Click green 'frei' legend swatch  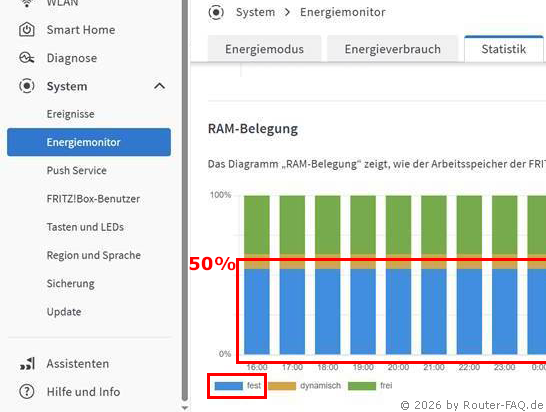tap(362, 386)
